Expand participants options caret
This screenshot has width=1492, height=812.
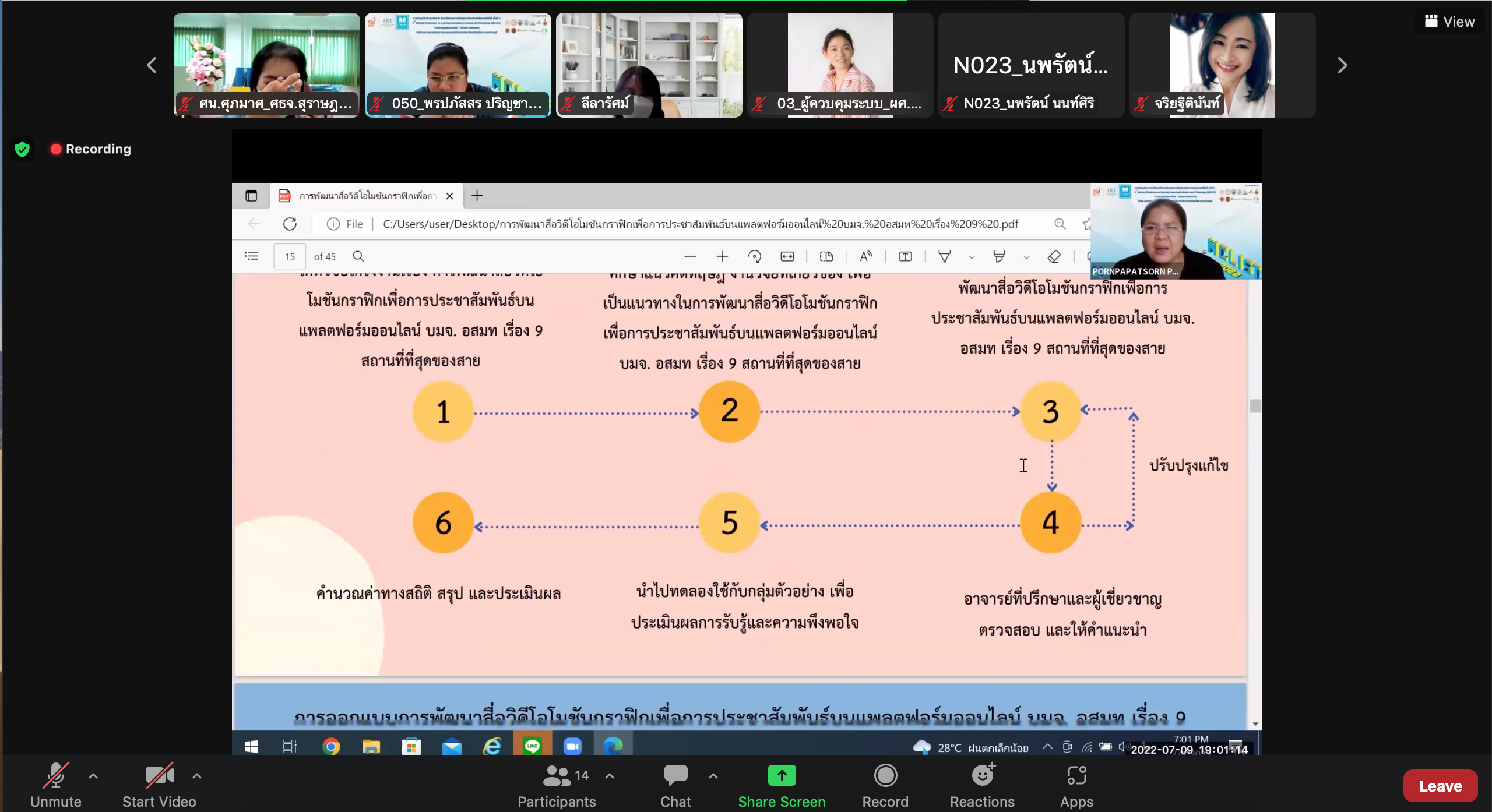pyautogui.click(x=610, y=776)
